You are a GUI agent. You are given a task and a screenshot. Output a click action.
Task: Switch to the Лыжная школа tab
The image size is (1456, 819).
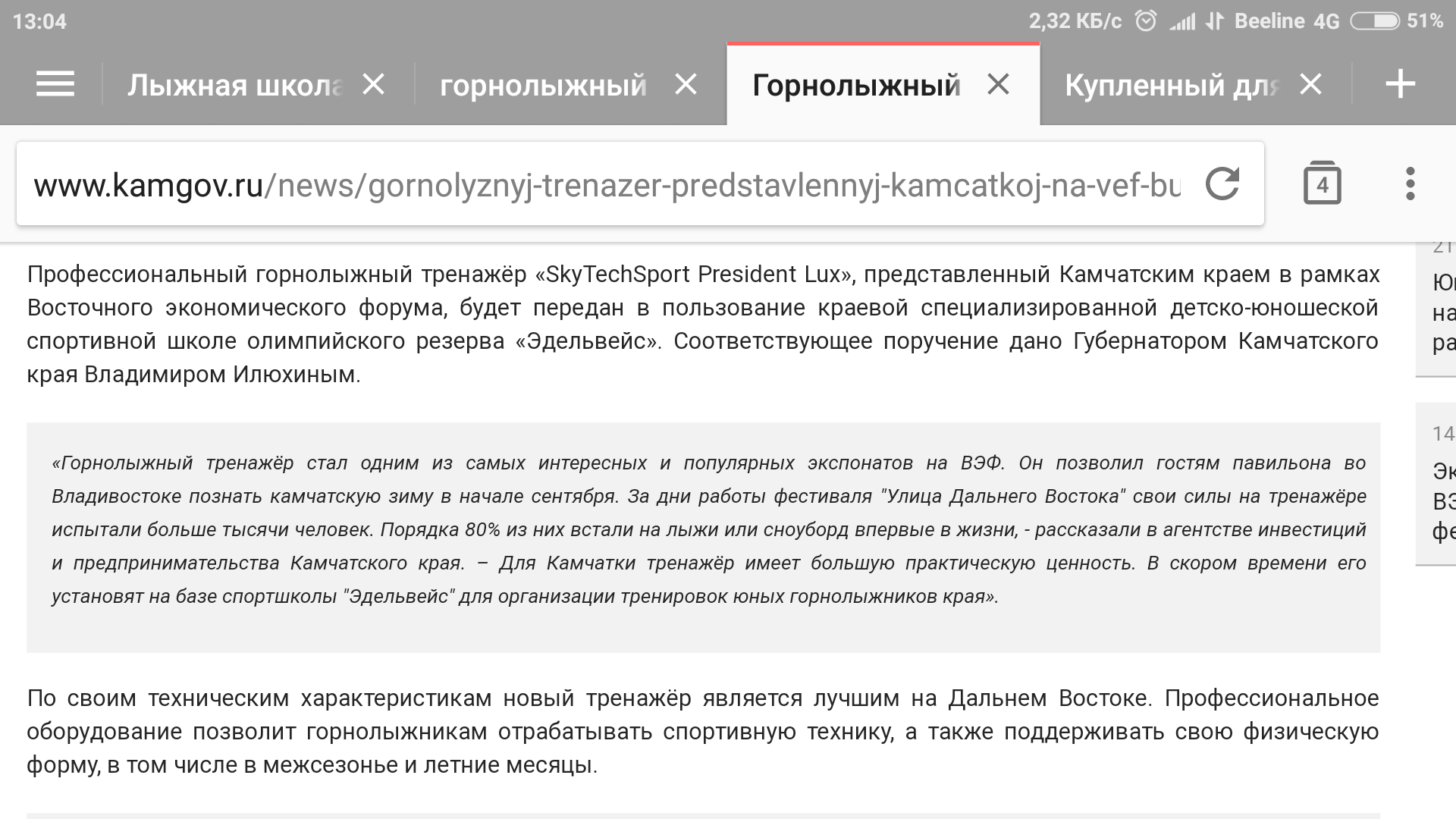(235, 85)
